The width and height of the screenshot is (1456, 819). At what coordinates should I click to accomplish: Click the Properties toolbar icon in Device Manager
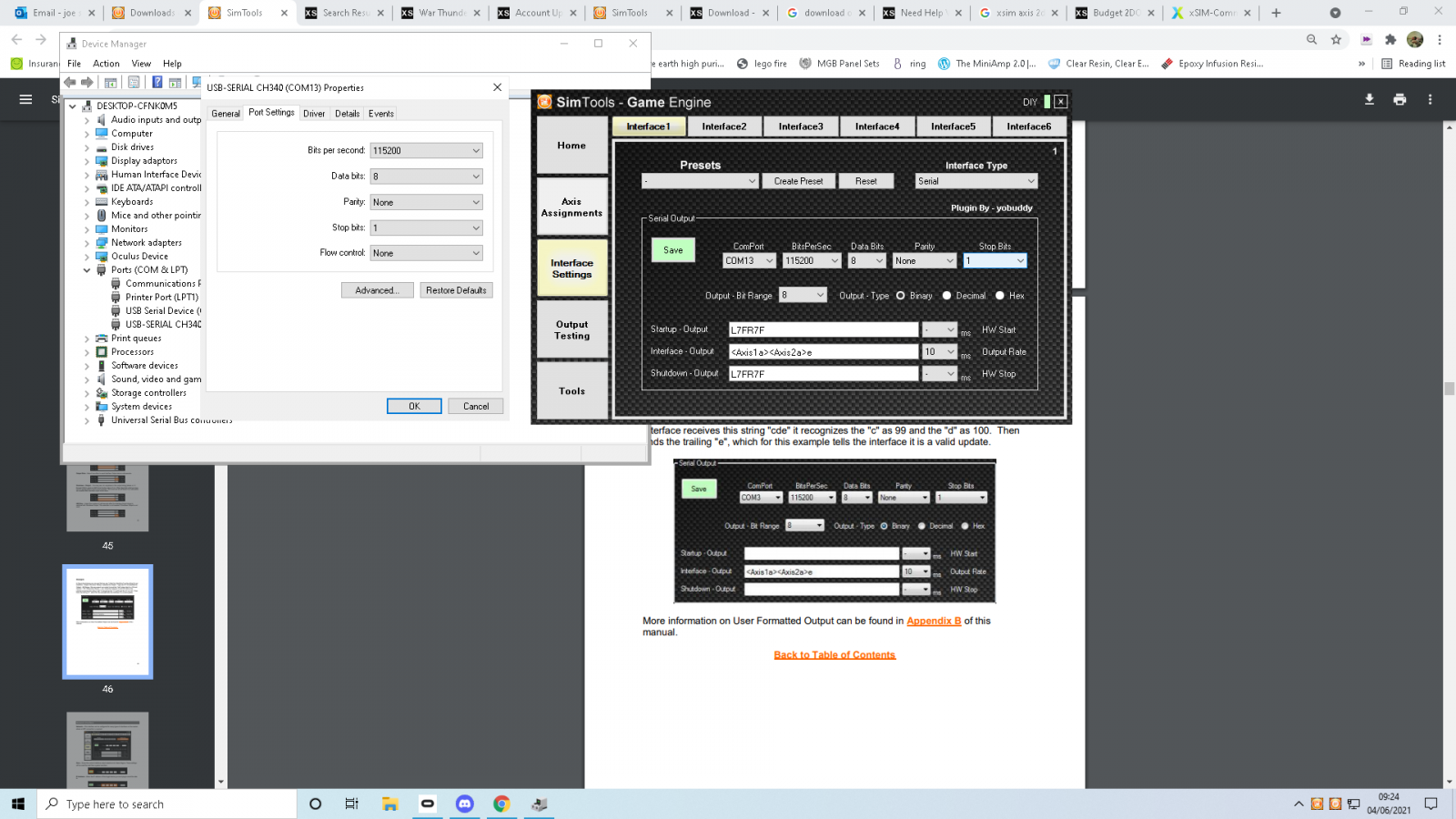[x=134, y=82]
